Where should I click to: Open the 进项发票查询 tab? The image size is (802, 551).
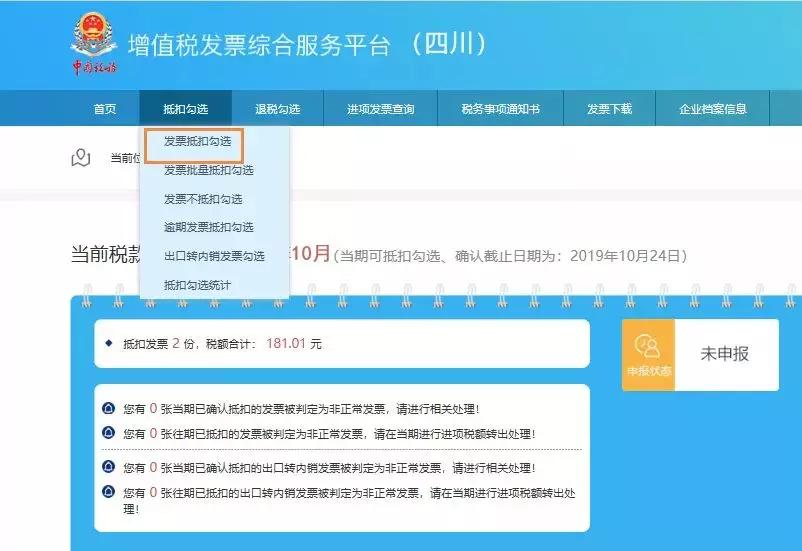(381, 108)
